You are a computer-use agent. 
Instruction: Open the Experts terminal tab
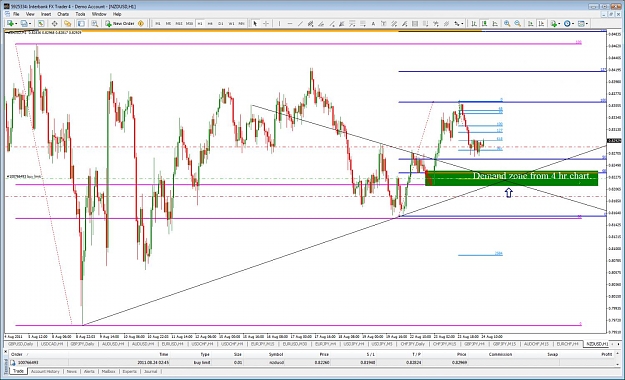tap(130, 371)
